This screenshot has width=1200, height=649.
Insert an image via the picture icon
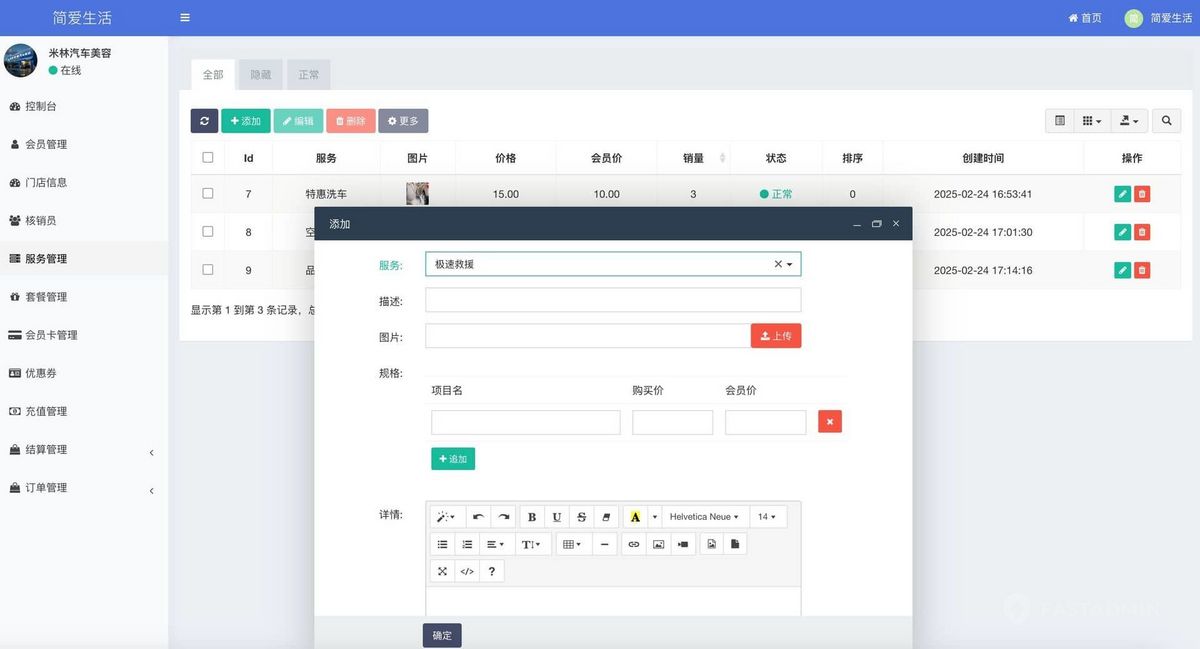660,544
